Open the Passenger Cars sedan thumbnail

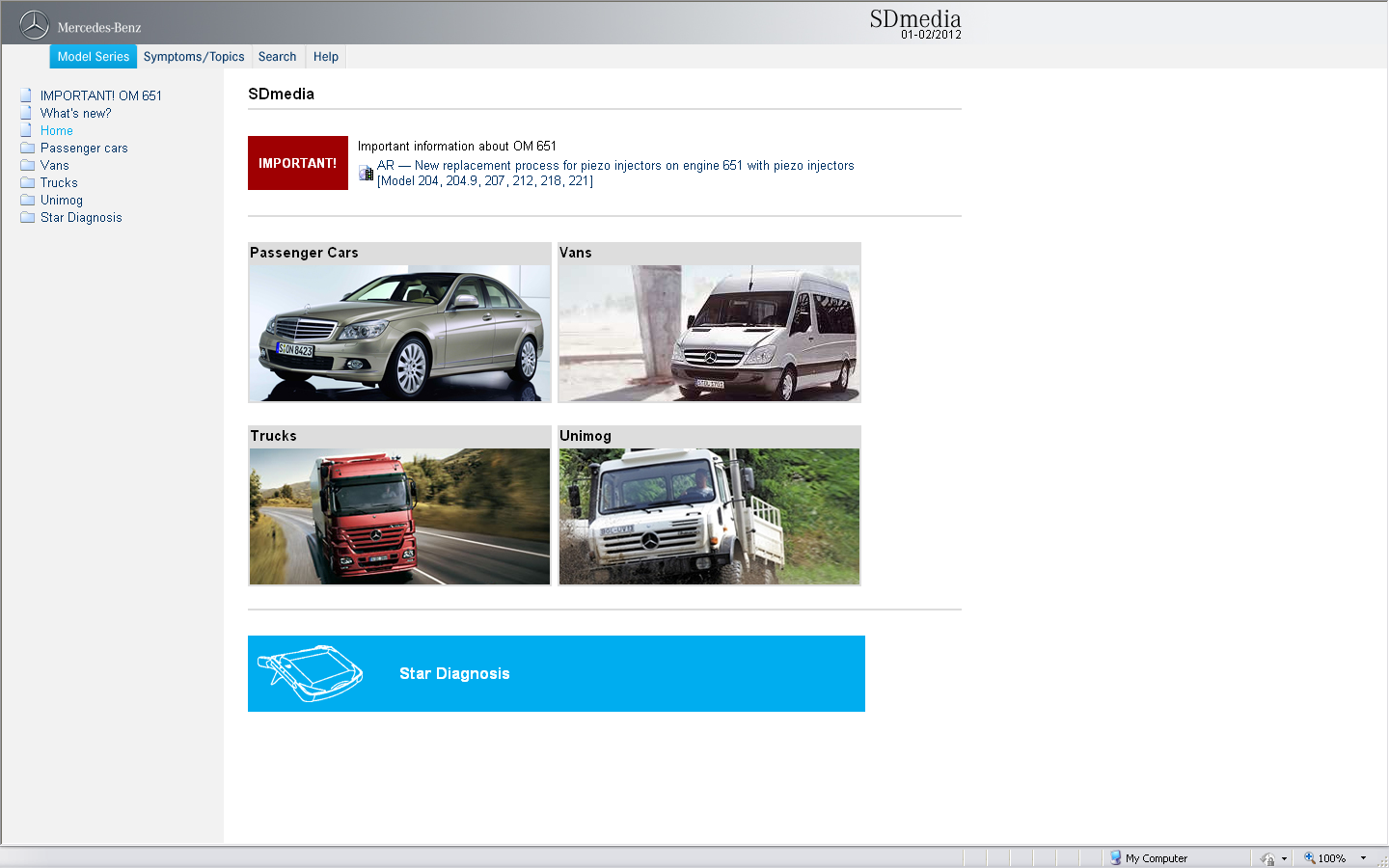pos(399,333)
